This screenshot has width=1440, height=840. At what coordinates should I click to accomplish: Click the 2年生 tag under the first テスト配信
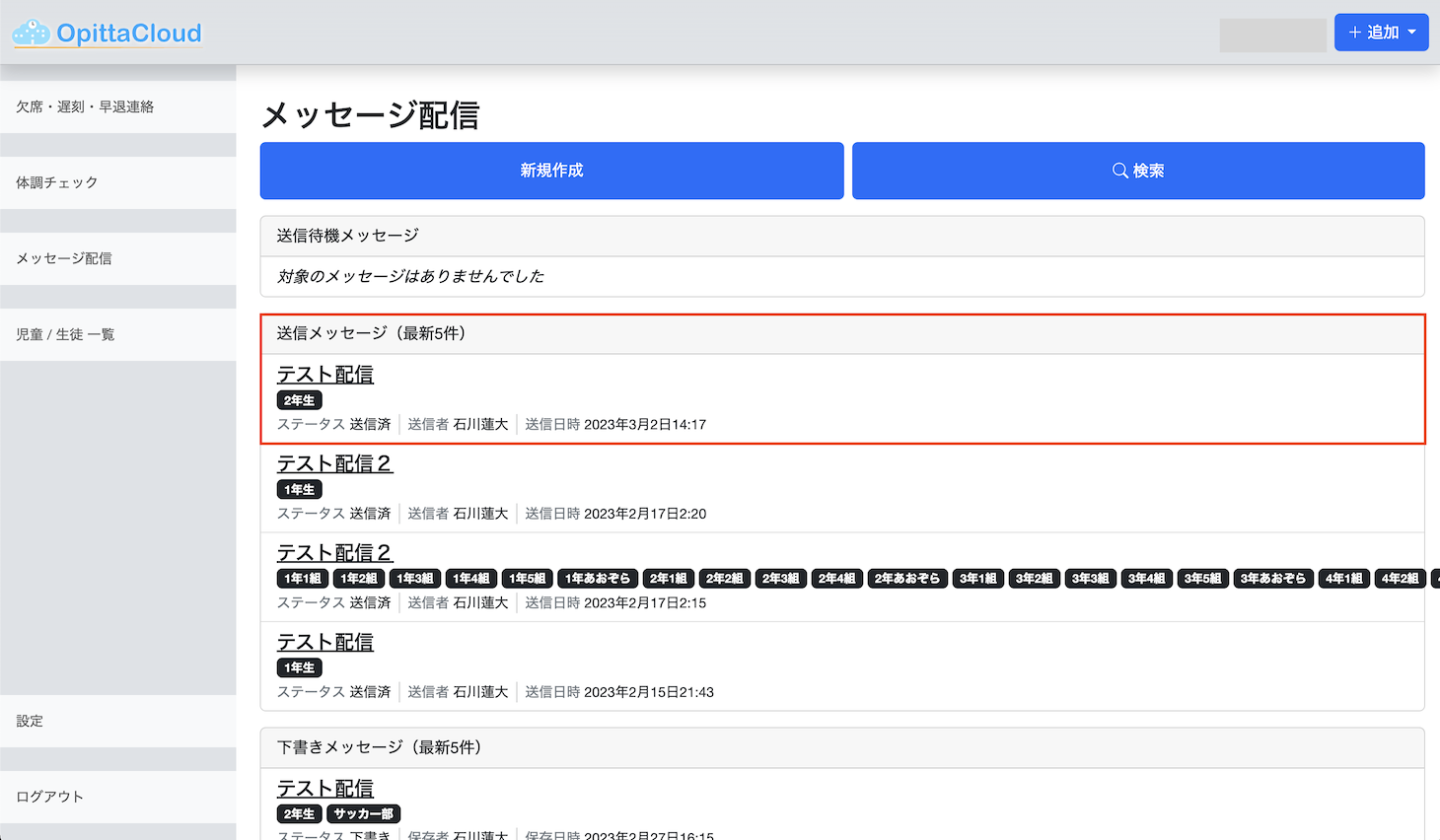(300, 400)
